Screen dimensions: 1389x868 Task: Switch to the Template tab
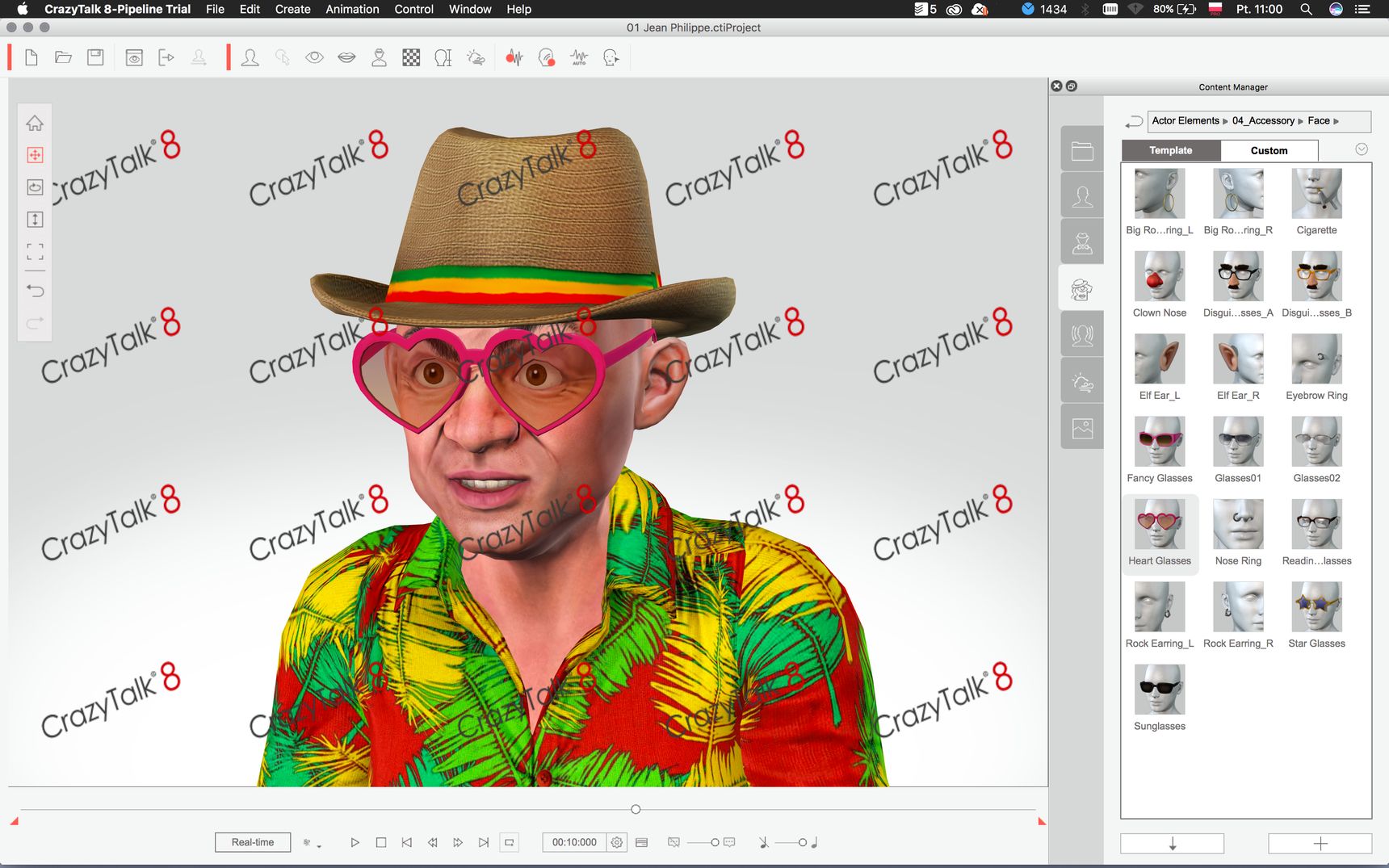tap(1170, 150)
